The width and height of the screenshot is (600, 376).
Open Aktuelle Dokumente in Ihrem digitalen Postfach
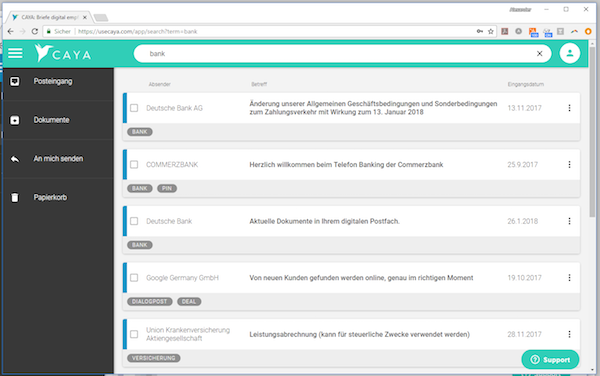coord(324,221)
